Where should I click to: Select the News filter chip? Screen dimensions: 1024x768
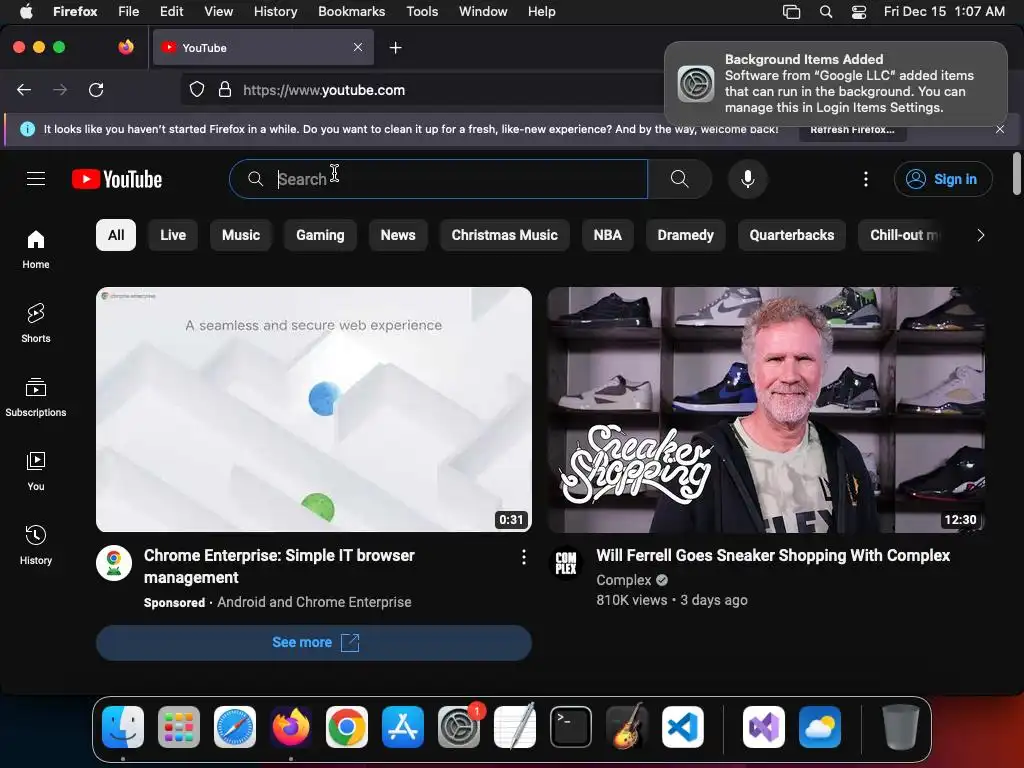[398, 235]
